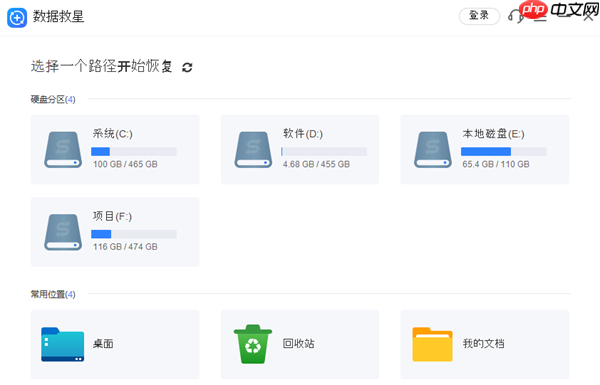The height and width of the screenshot is (385, 600).
Task: Select the 系统(C:) drive icon
Action: tap(63, 150)
